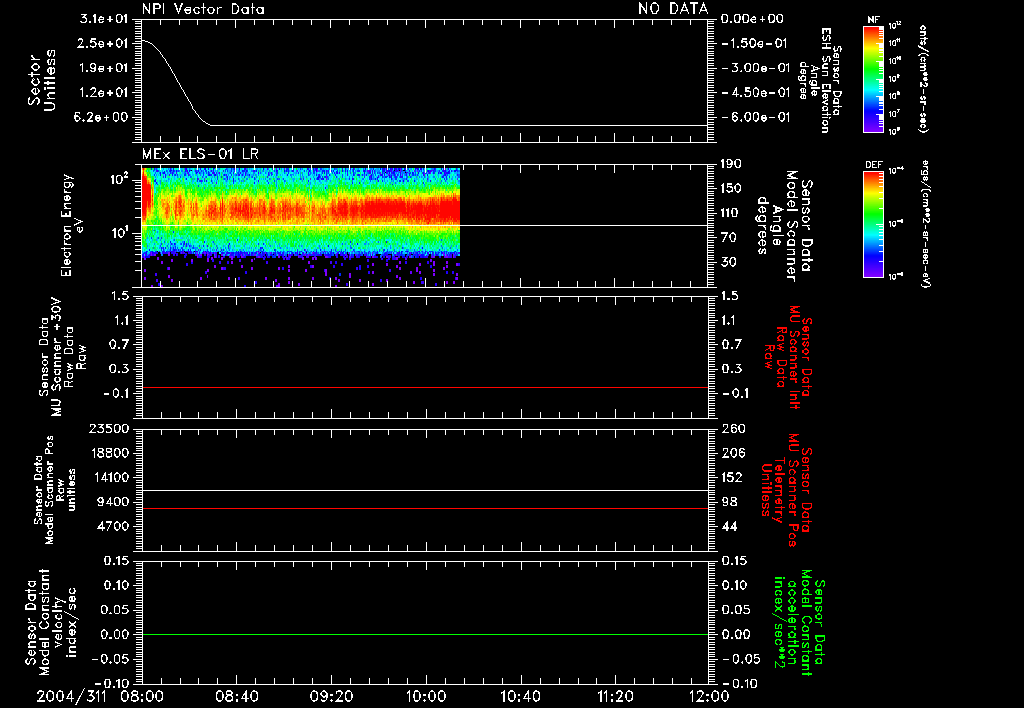Click the red 'MU Scanner Pos Telemetry' title
The height and width of the screenshot is (708, 1024).
coord(786,490)
